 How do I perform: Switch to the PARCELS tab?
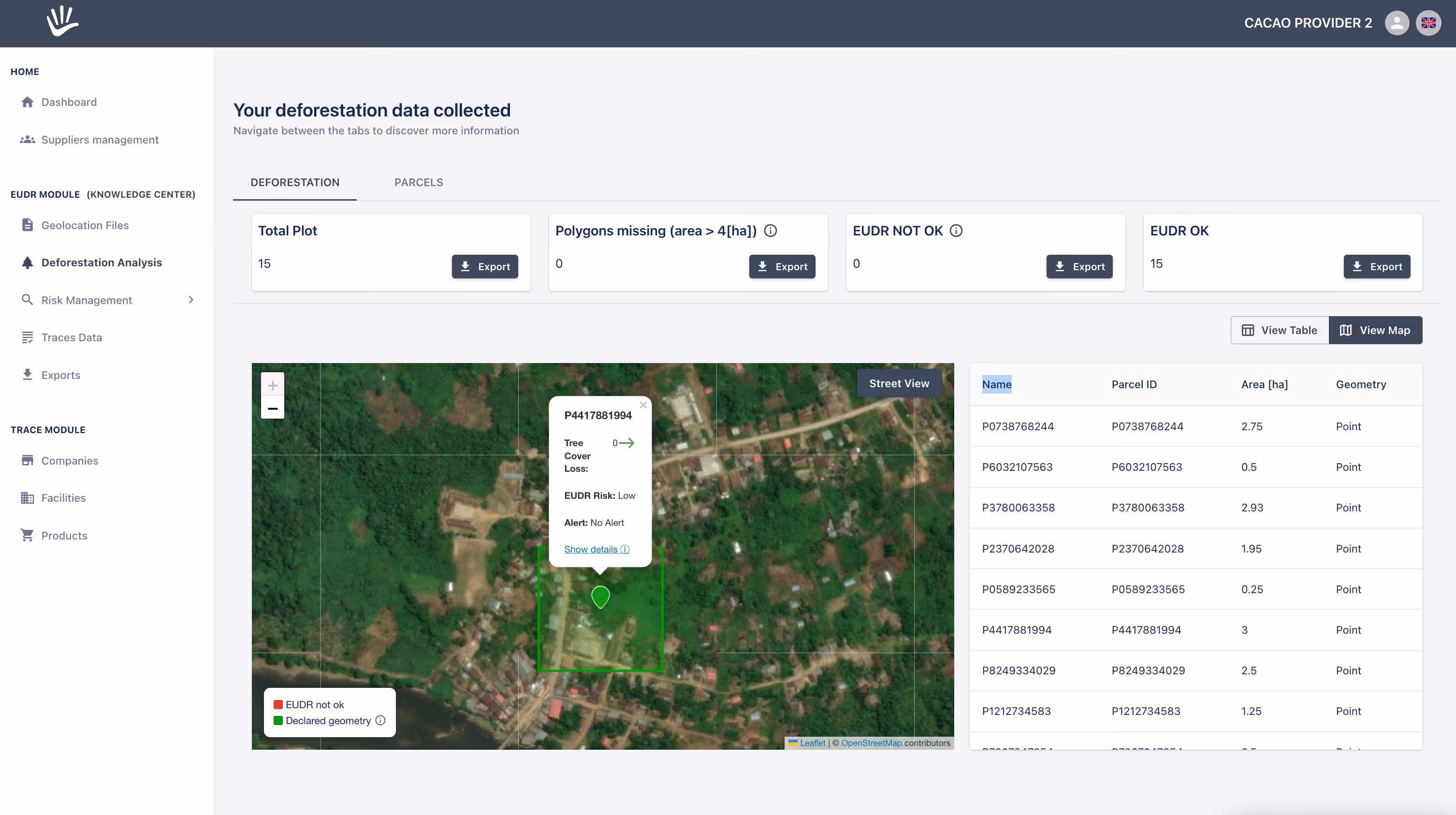click(419, 183)
